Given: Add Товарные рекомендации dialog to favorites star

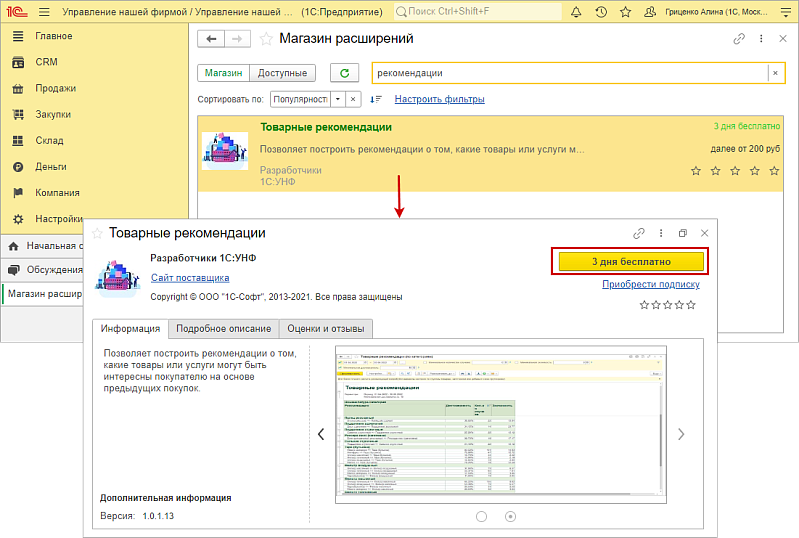Looking at the screenshot, I should (x=98, y=233).
